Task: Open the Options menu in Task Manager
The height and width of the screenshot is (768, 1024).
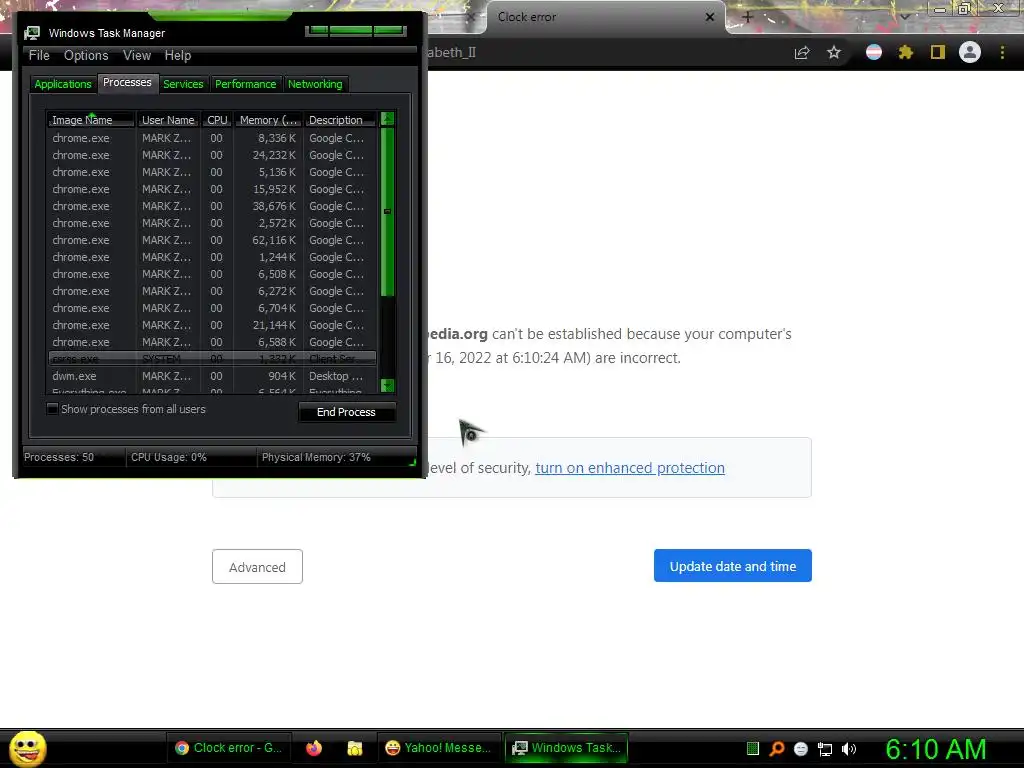Action: point(86,56)
